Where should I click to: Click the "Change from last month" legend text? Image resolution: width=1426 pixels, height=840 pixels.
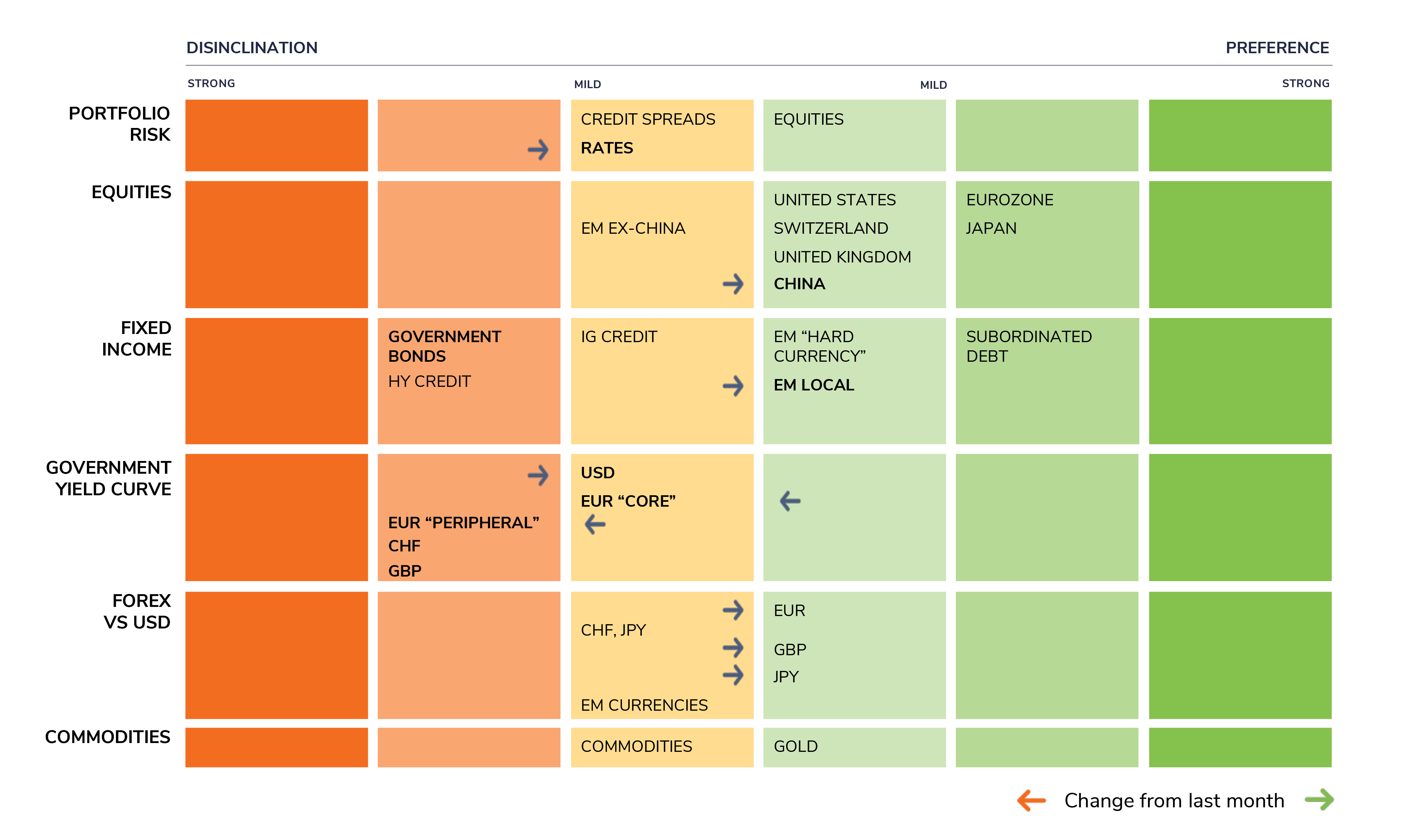pyautogui.click(x=1174, y=800)
